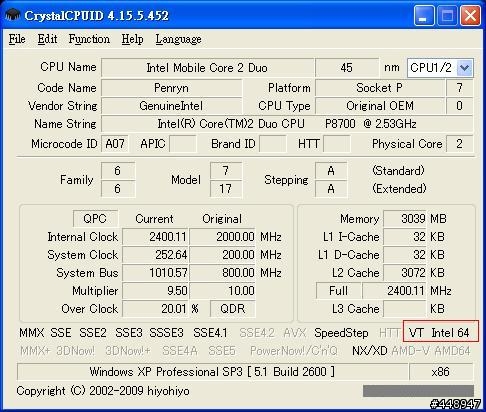Click the gray bar beside the copyright
Viewport: 486px width, 412px height.
click(418, 391)
